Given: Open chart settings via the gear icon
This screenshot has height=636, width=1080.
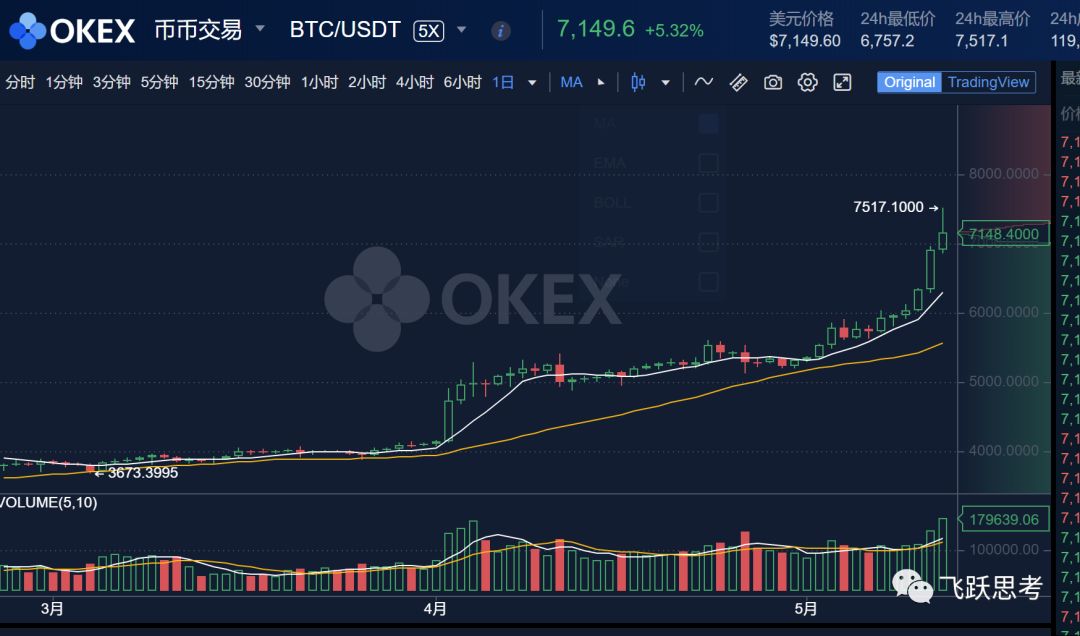Looking at the screenshot, I should pyautogui.click(x=807, y=82).
